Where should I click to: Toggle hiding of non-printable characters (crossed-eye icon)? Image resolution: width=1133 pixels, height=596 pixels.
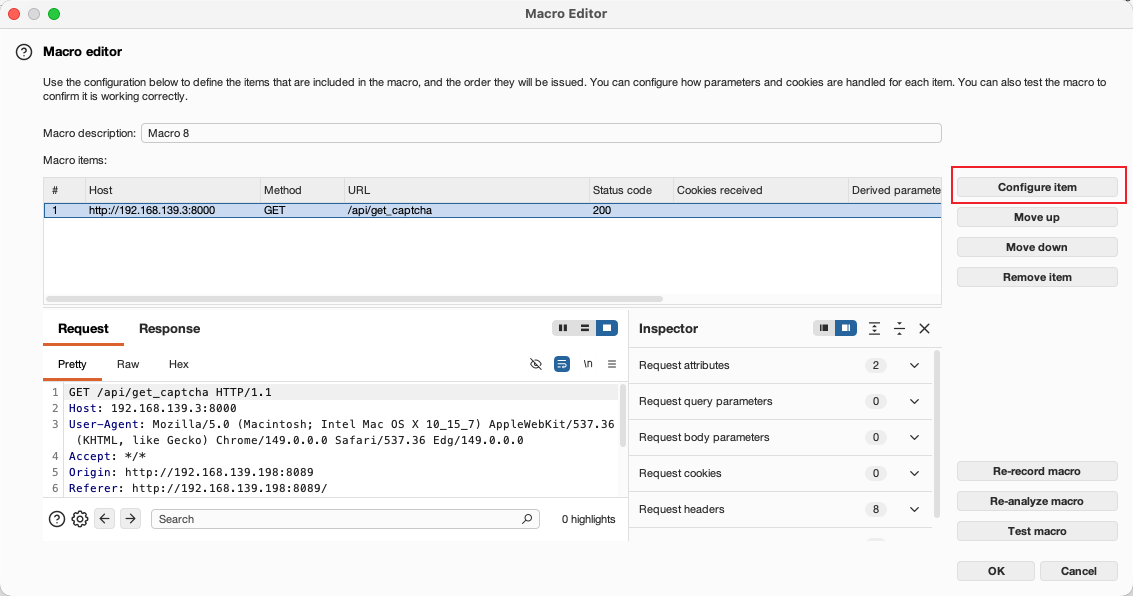coord(535,364)
